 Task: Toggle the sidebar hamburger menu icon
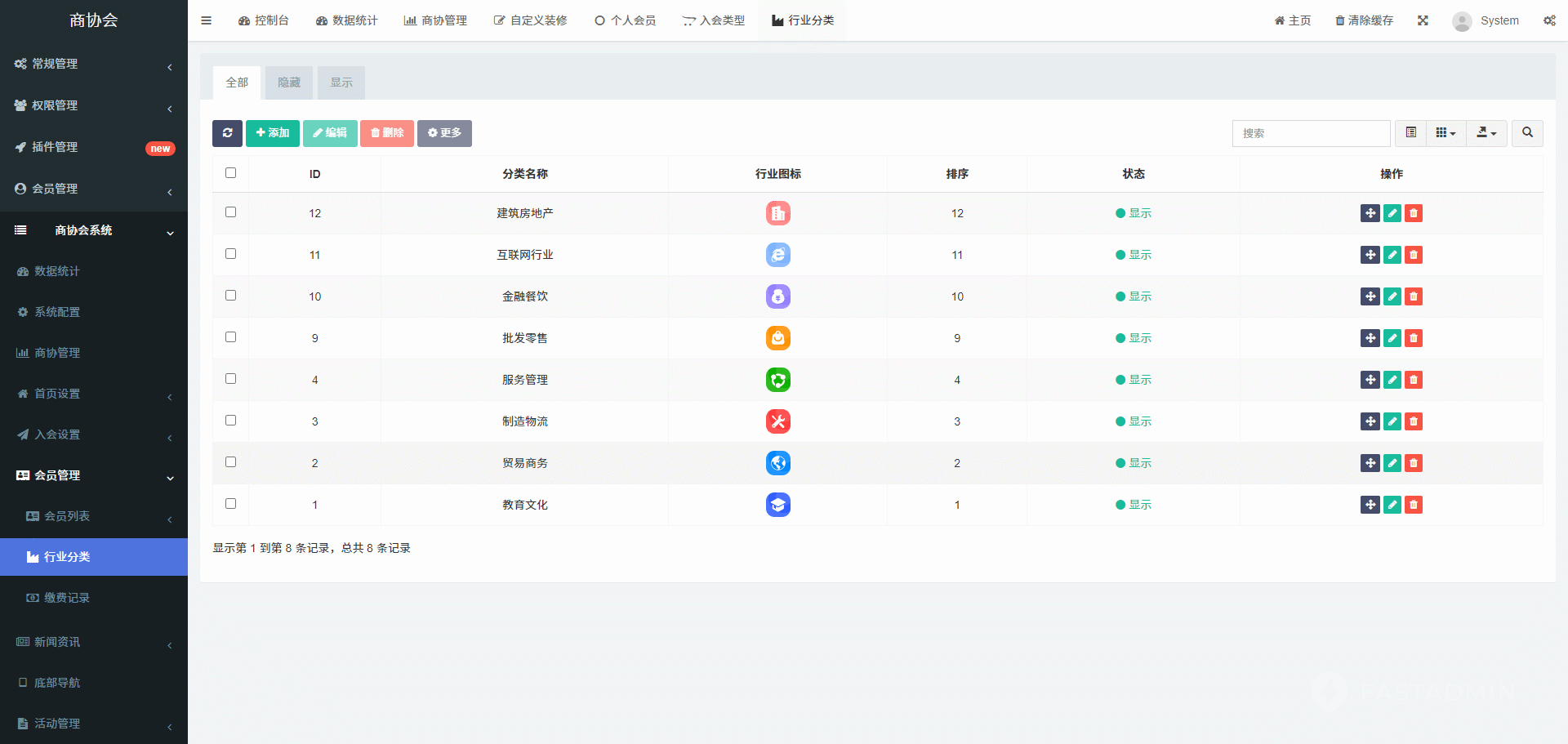point(207,20)
